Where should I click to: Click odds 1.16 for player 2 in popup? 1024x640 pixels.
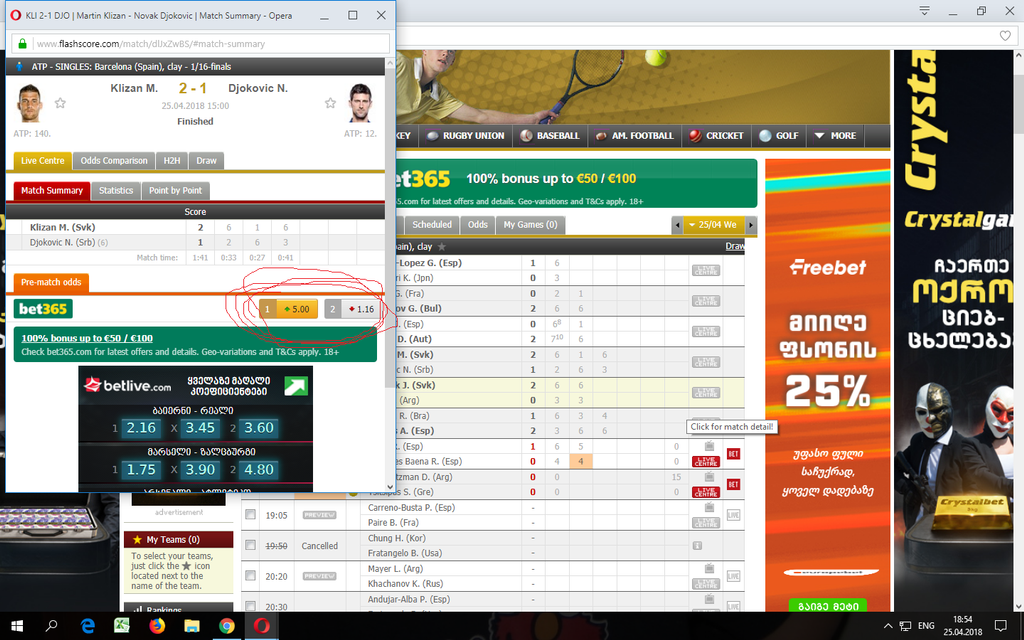[x=351, y=309]
